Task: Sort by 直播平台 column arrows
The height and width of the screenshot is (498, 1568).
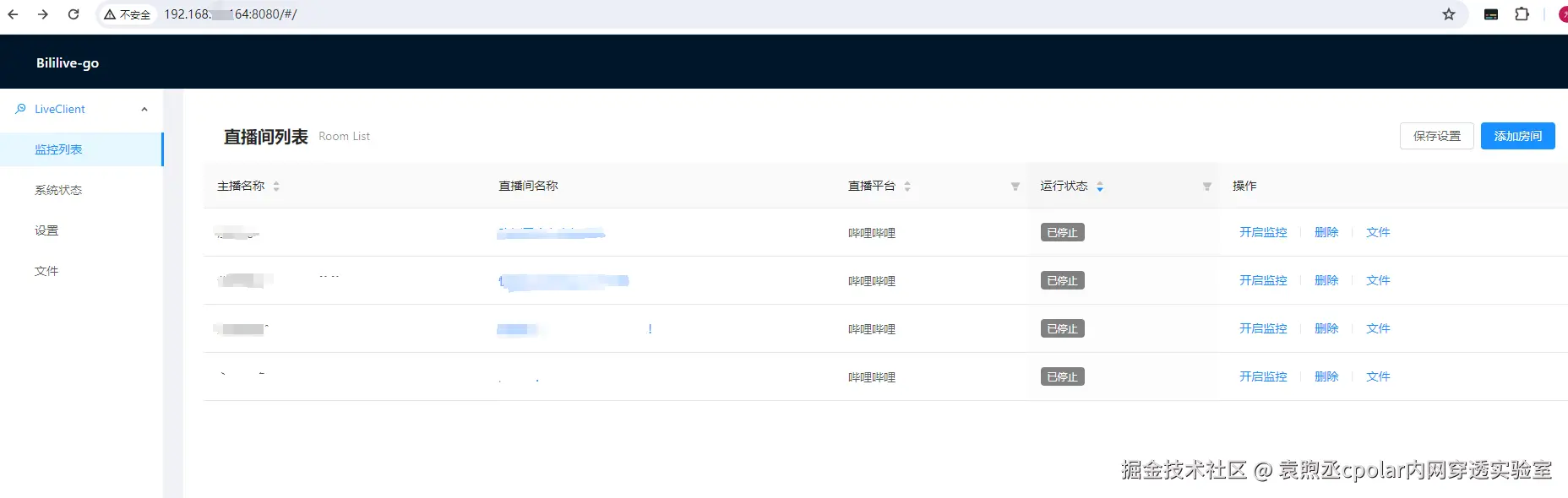Action: 907,187
